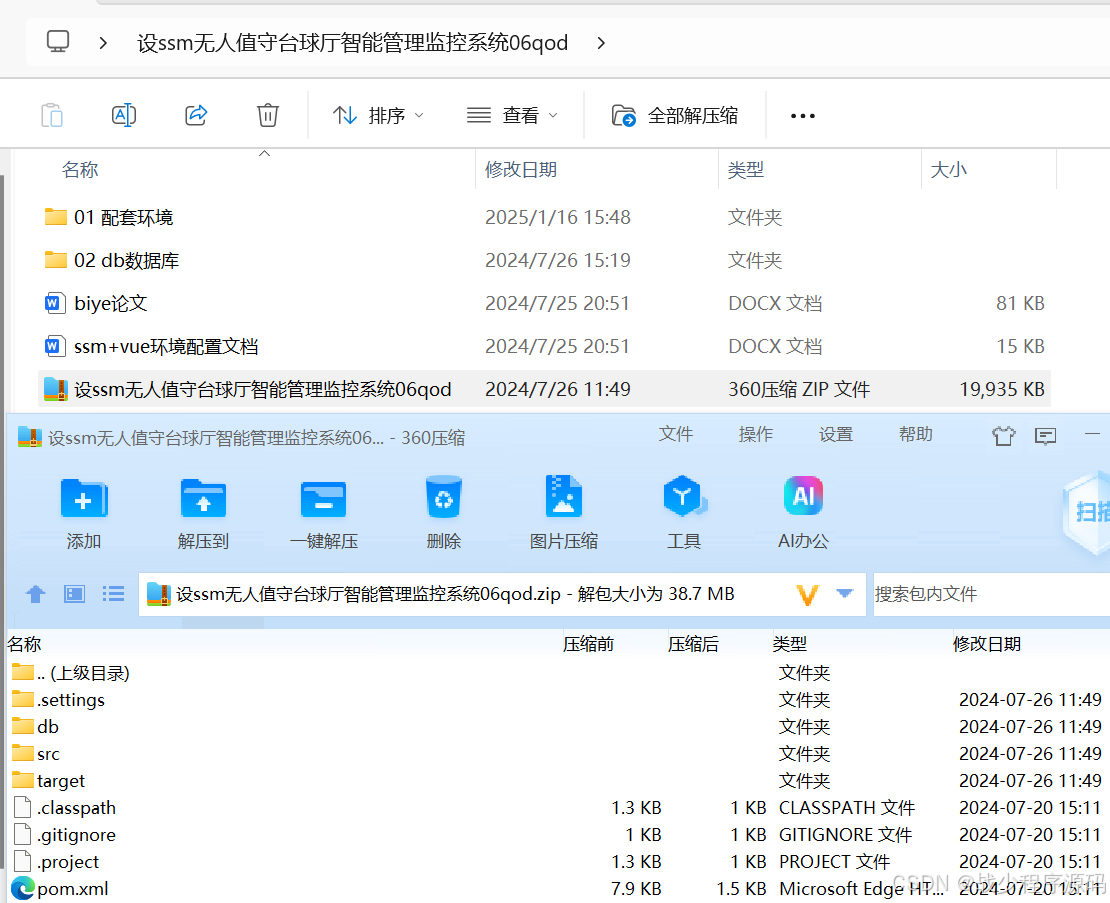Select the 01 配套环境 folder

109,217
